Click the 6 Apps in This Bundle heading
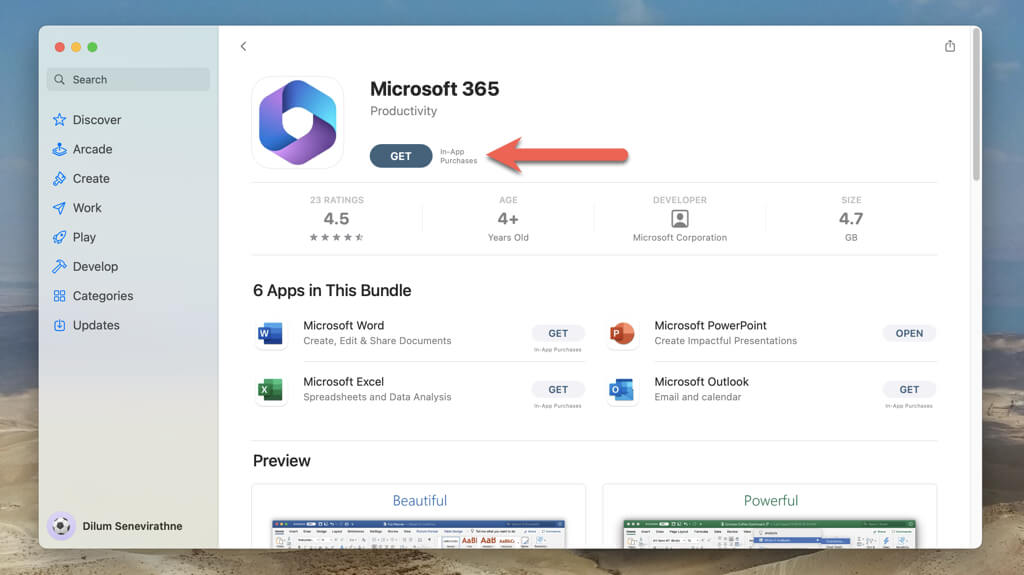 pos(332,291)
